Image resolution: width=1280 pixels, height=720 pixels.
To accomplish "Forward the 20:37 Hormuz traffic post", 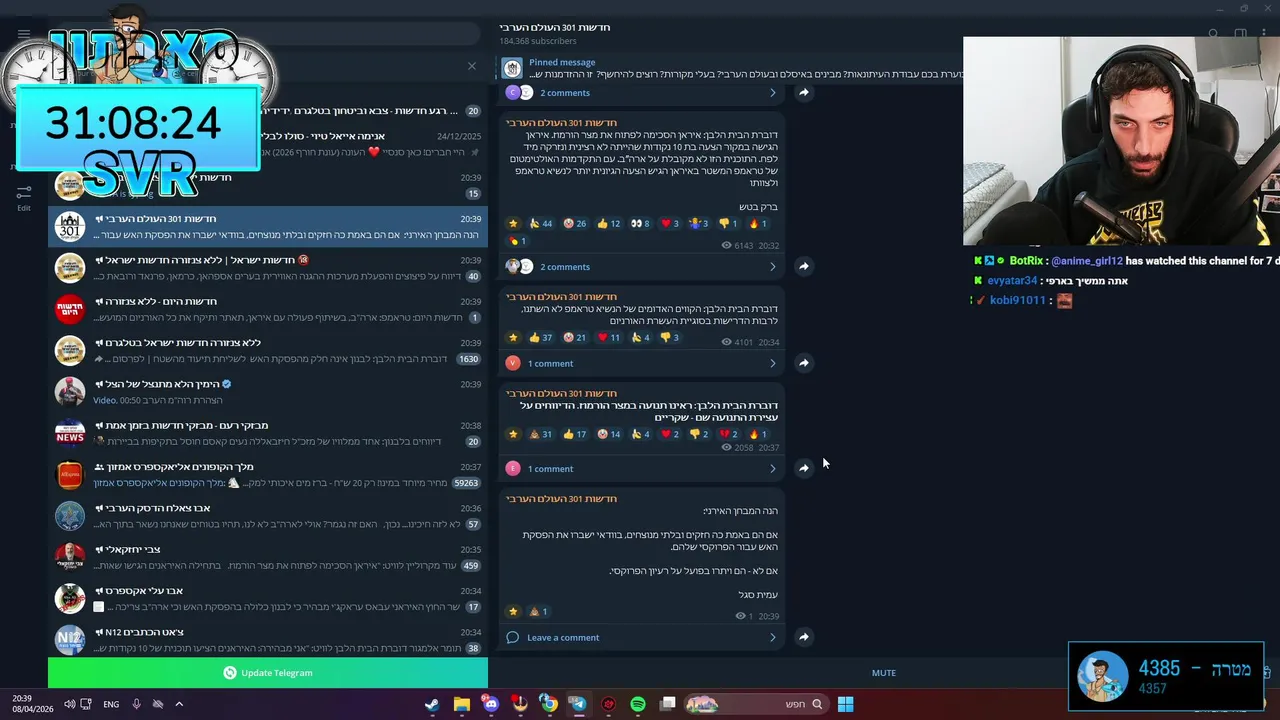I will [804, 468].
